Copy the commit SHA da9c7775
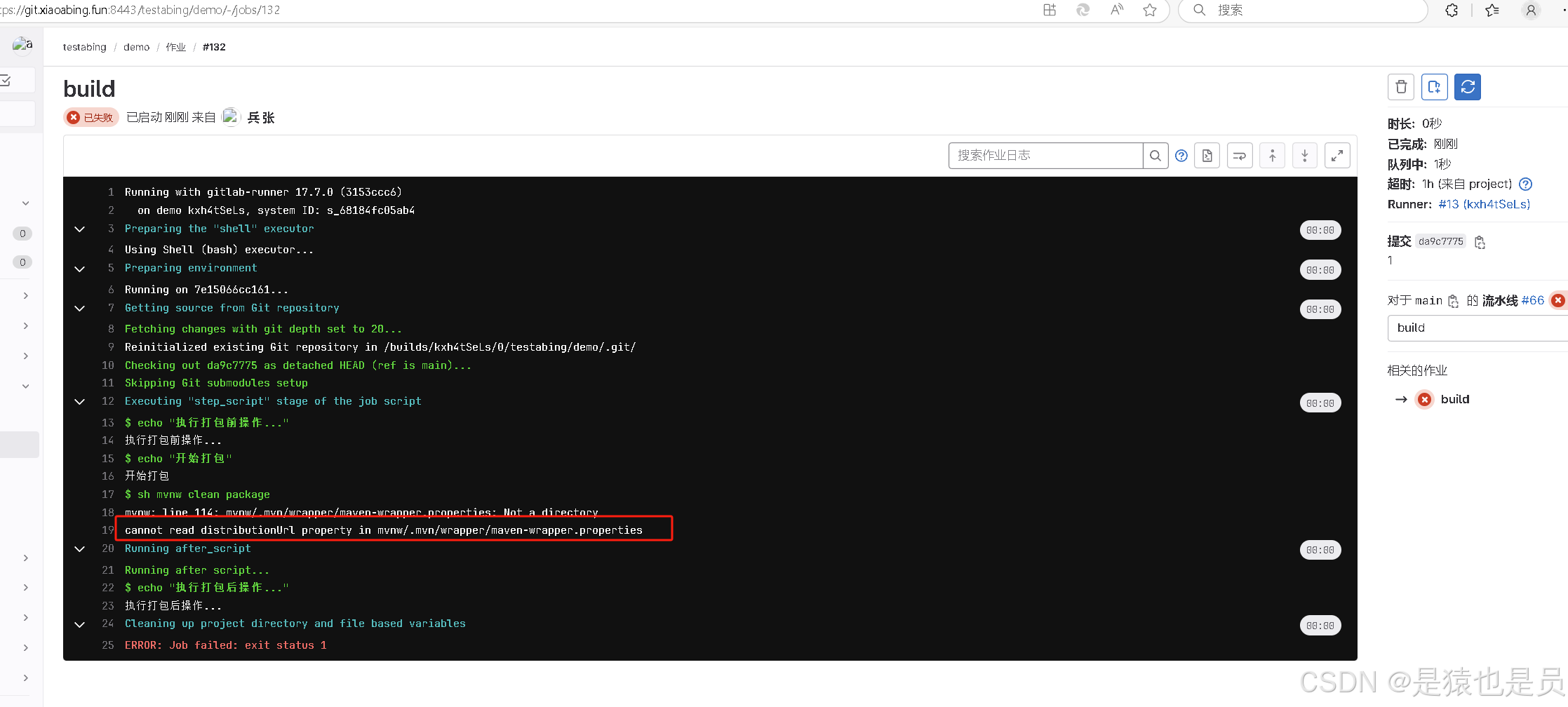The image size is (1568, 707). [x=1480, y=242]
